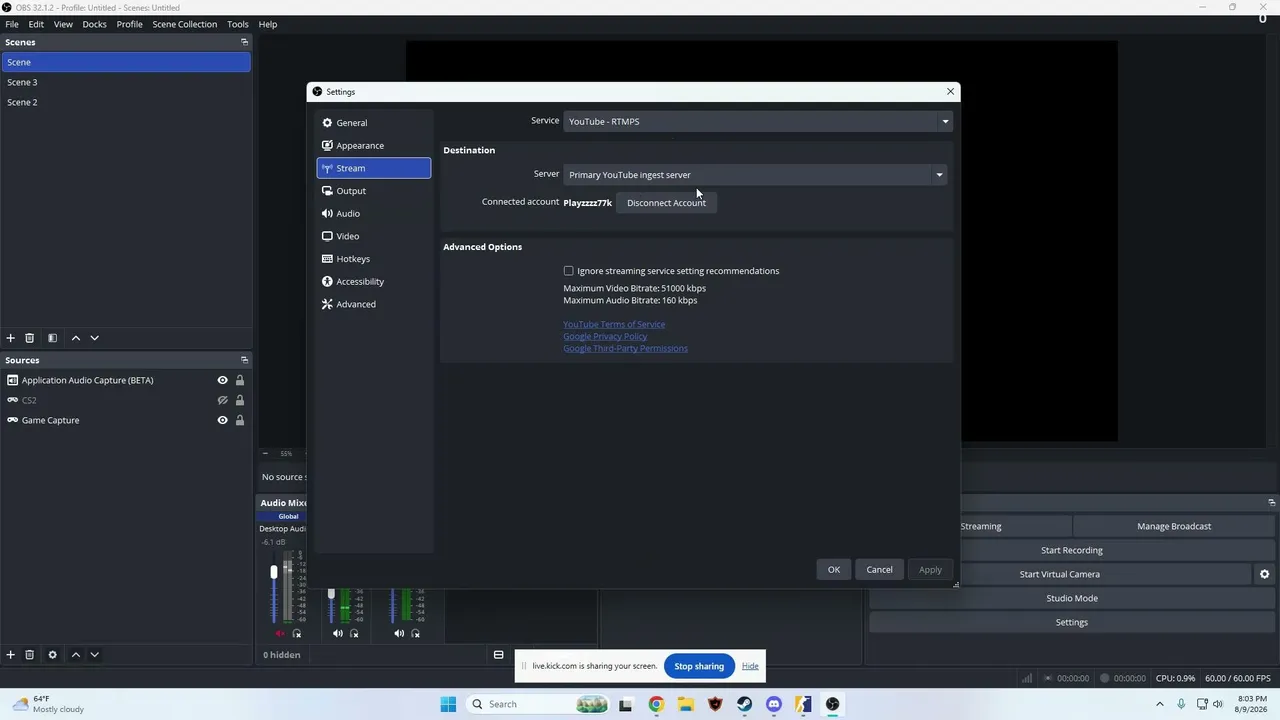The width and height of the screenshot is (1280, 720).
Task: Open the Windows Start menu
Action: pos(448,704)
